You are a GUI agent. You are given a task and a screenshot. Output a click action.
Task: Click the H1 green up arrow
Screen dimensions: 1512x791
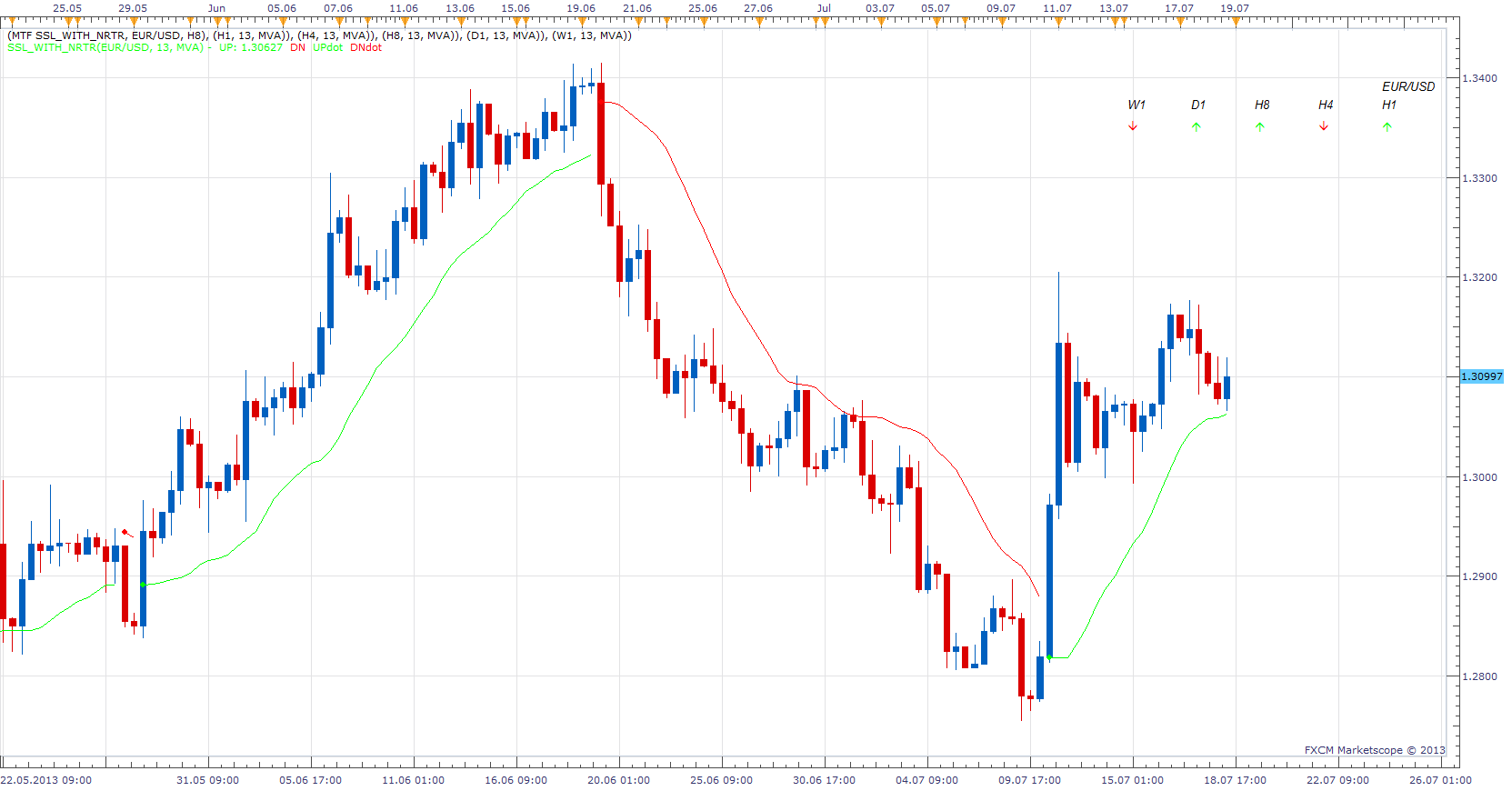[x=1387, y=126]
